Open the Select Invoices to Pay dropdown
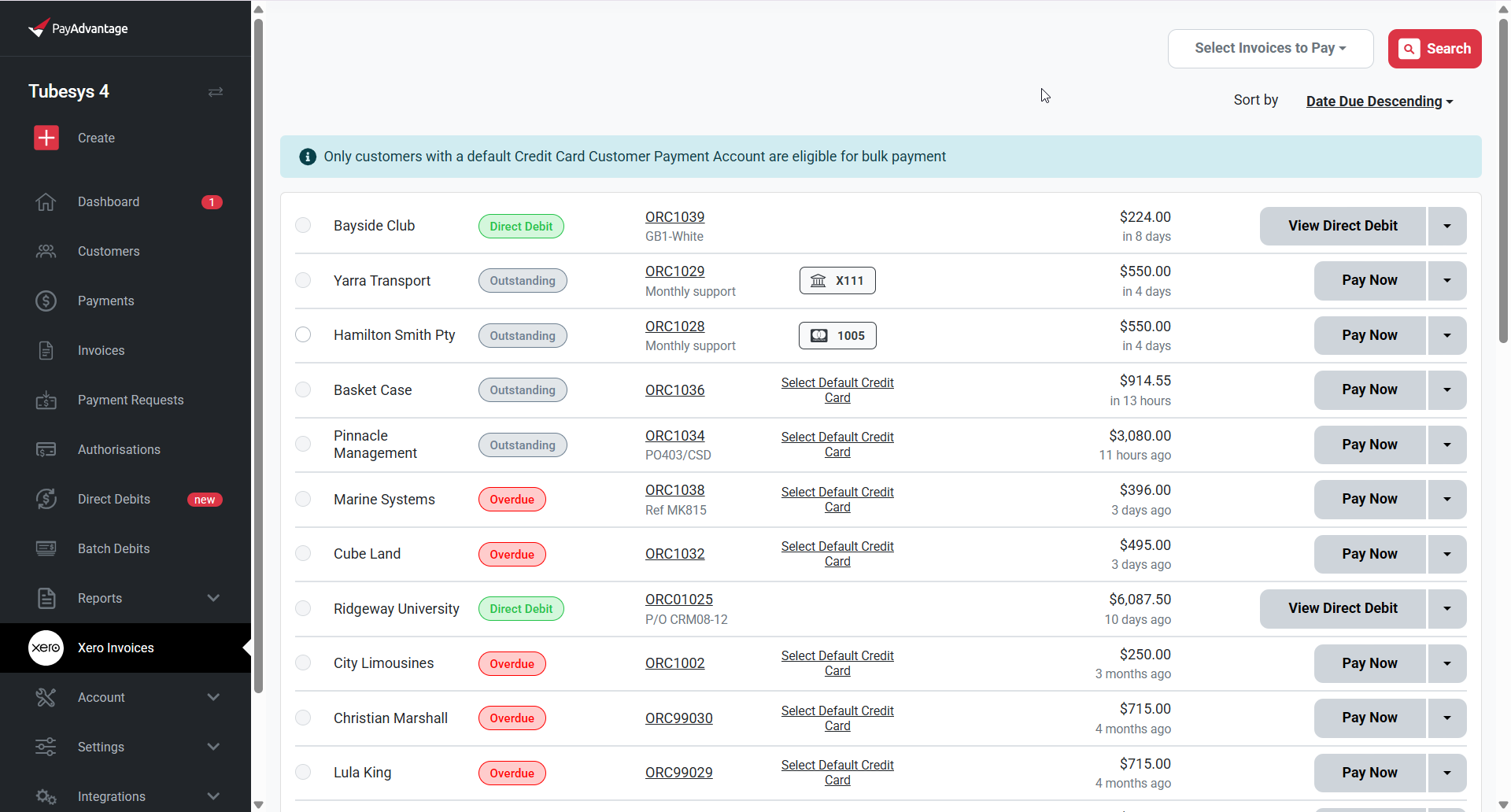The width and height of the screenshot is (1511, 812). coord(1270,49)
